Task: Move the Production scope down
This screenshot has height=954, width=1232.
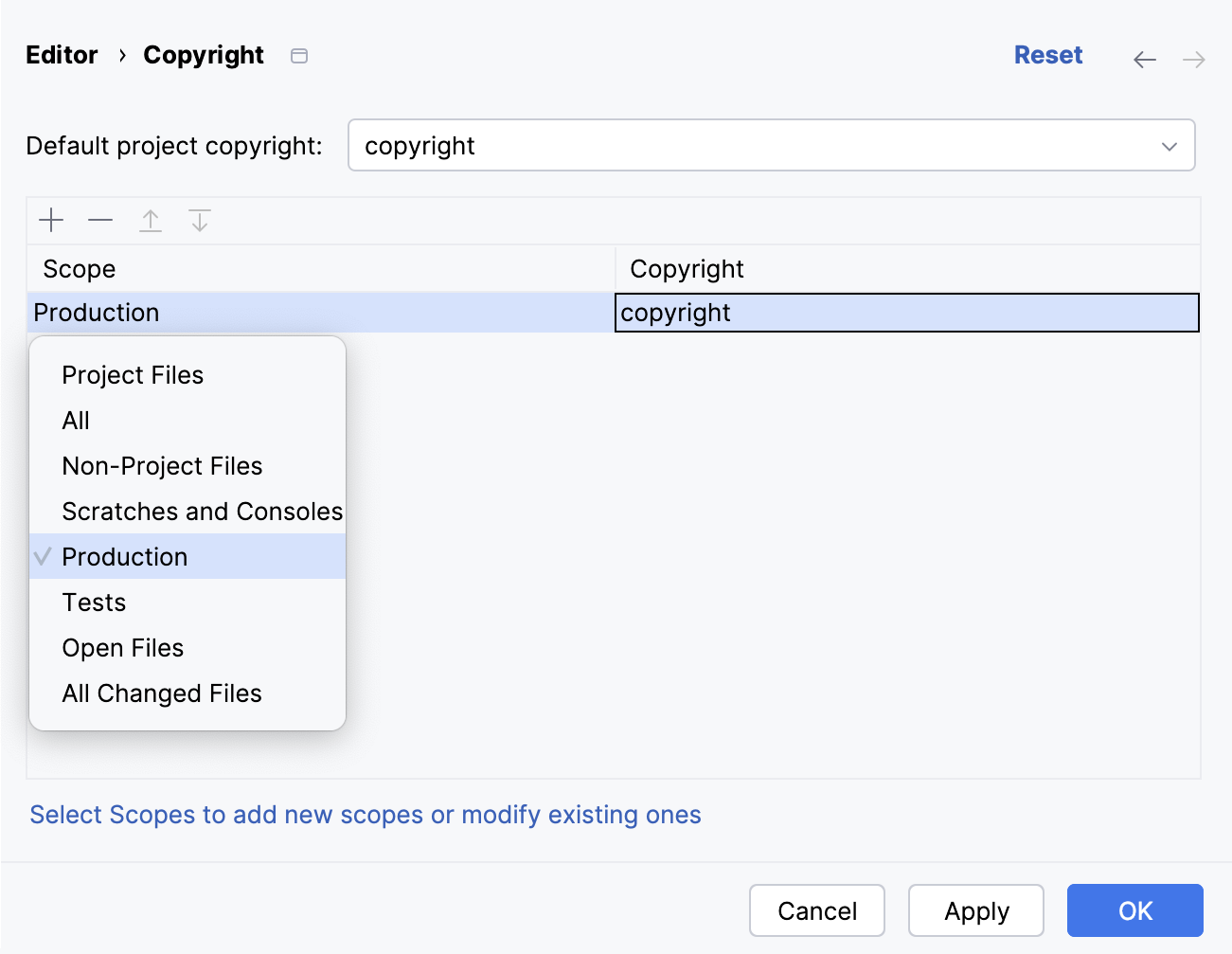Action: click(199, 220)
